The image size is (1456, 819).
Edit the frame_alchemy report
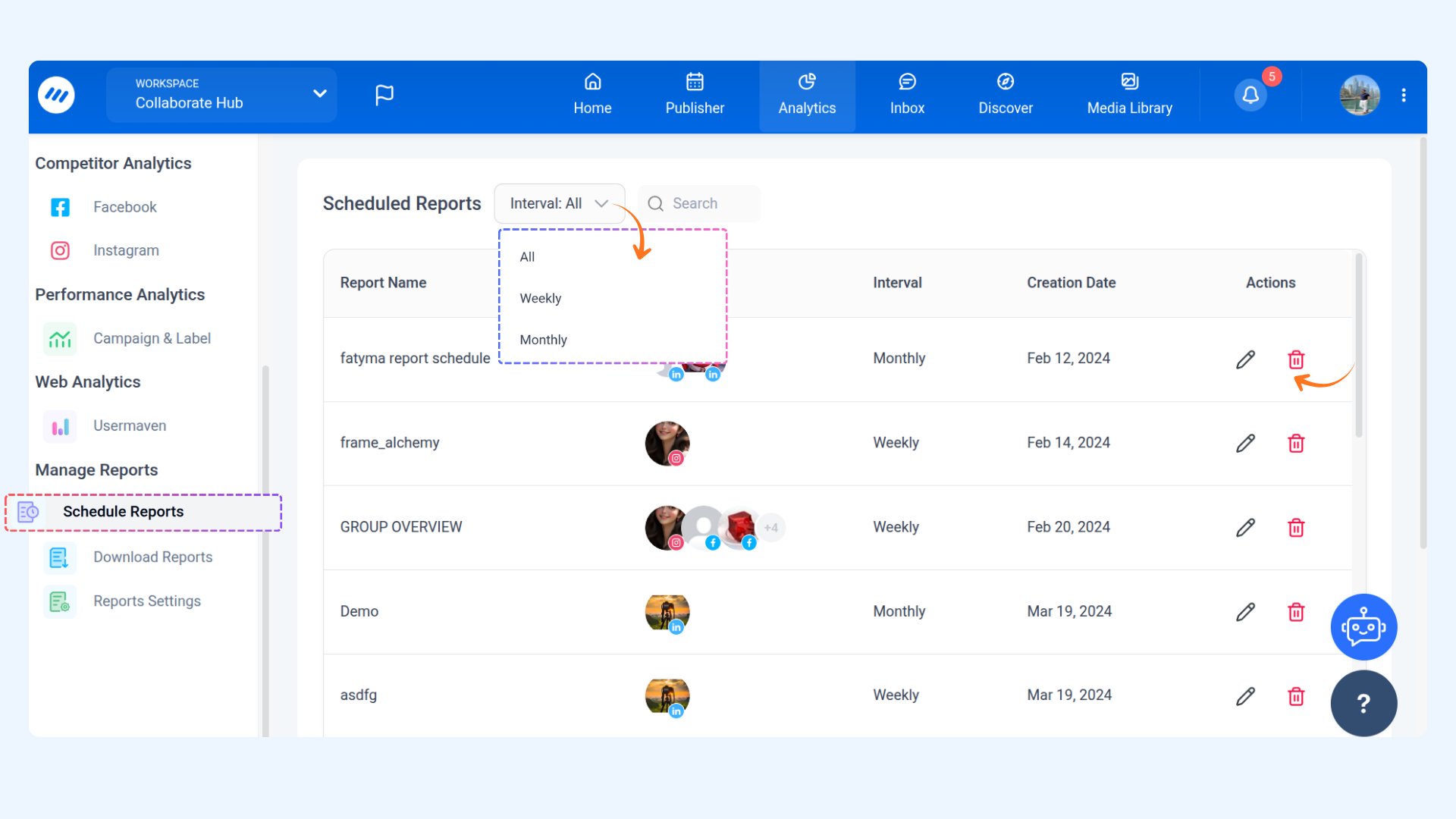[1245, 444]
